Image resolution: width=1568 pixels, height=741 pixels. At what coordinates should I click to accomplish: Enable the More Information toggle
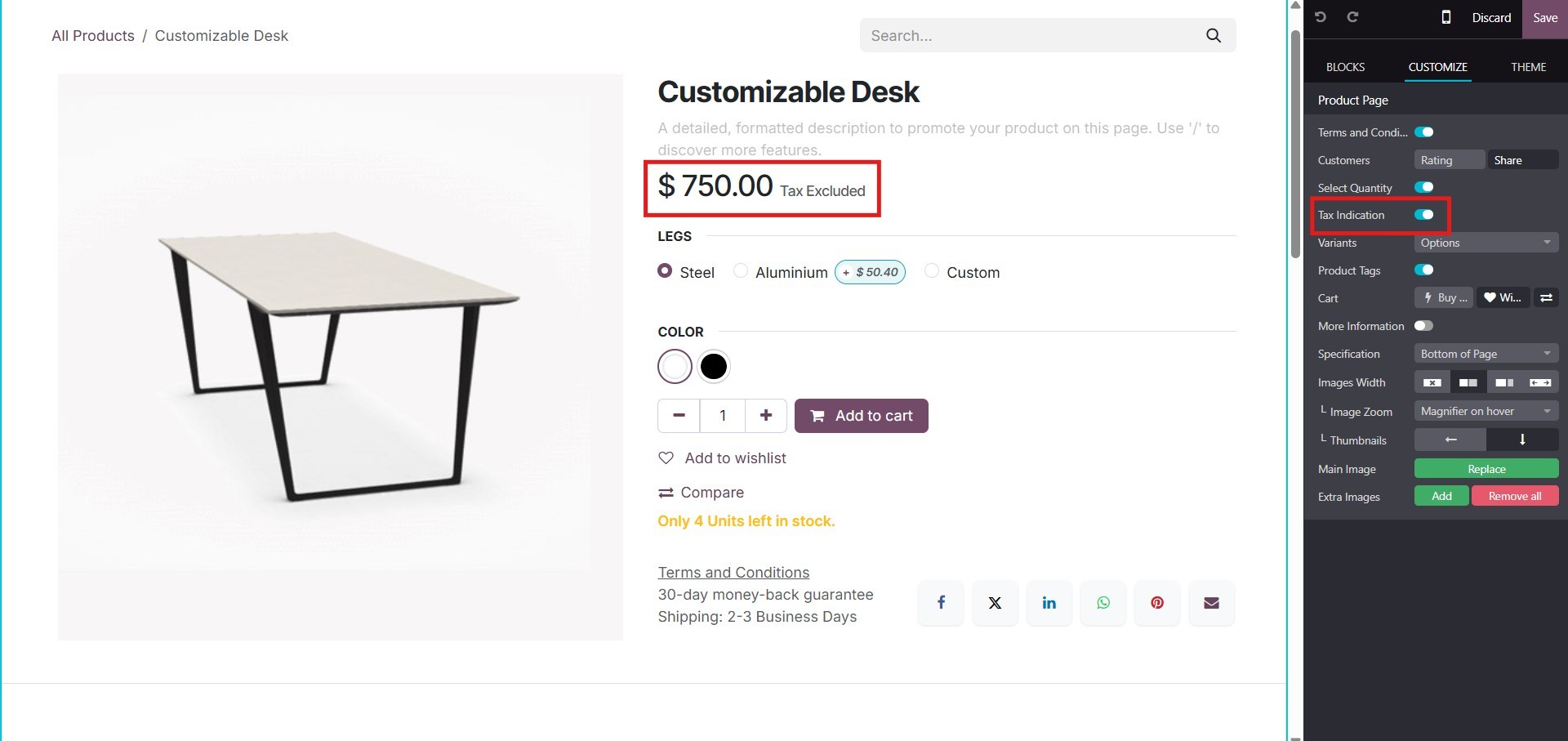coord(1423,326)
